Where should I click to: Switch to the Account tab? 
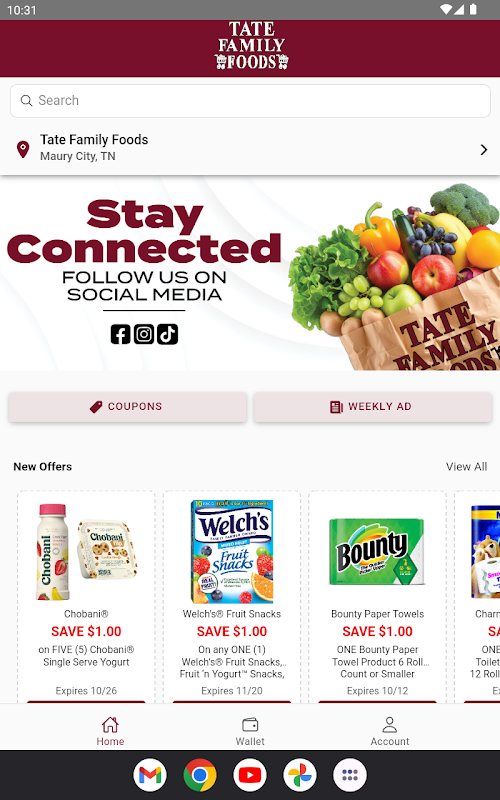pyautogui.click(x=390, y=731)
